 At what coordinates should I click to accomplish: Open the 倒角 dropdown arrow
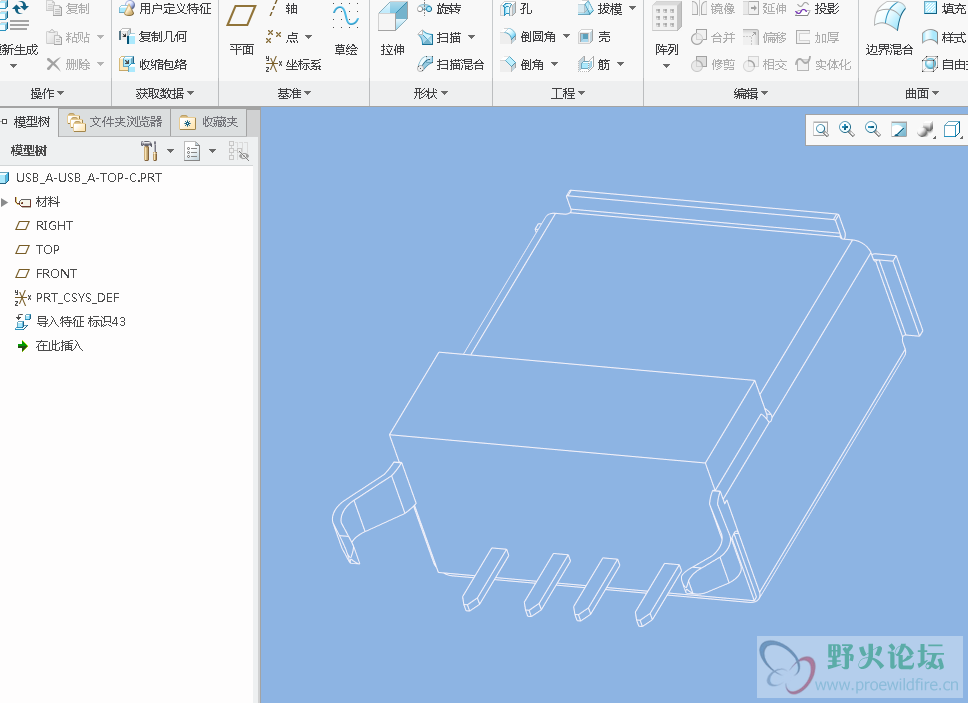coord(554,64)
